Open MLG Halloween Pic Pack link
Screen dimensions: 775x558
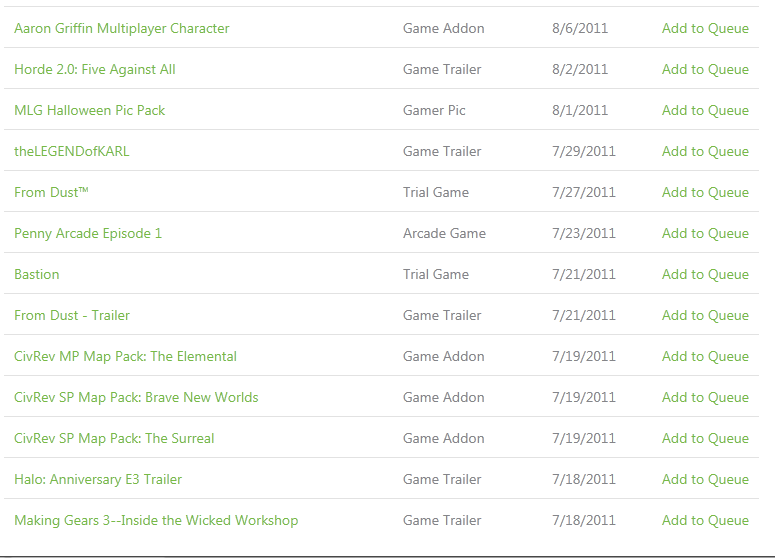[89, 111]
